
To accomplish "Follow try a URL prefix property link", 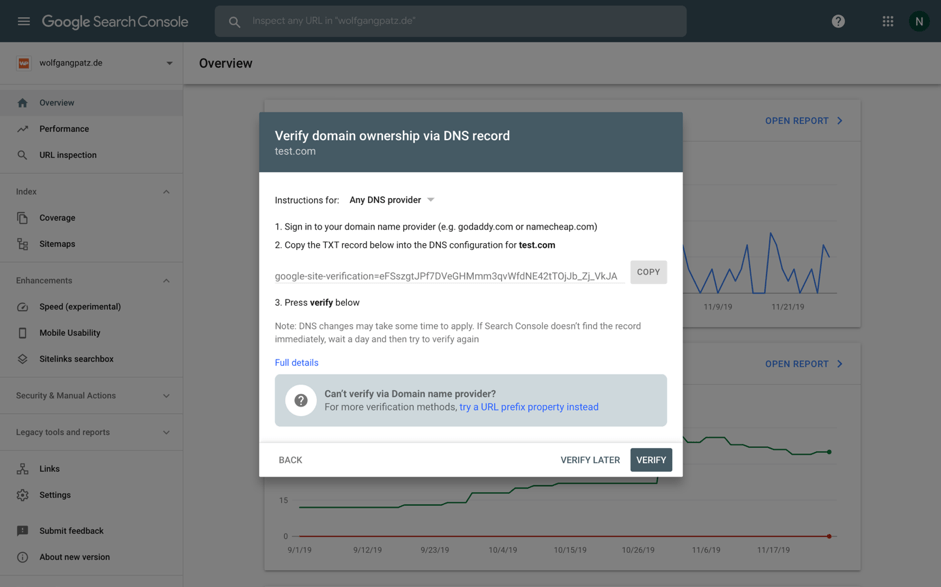I will [x=529, y=407].
